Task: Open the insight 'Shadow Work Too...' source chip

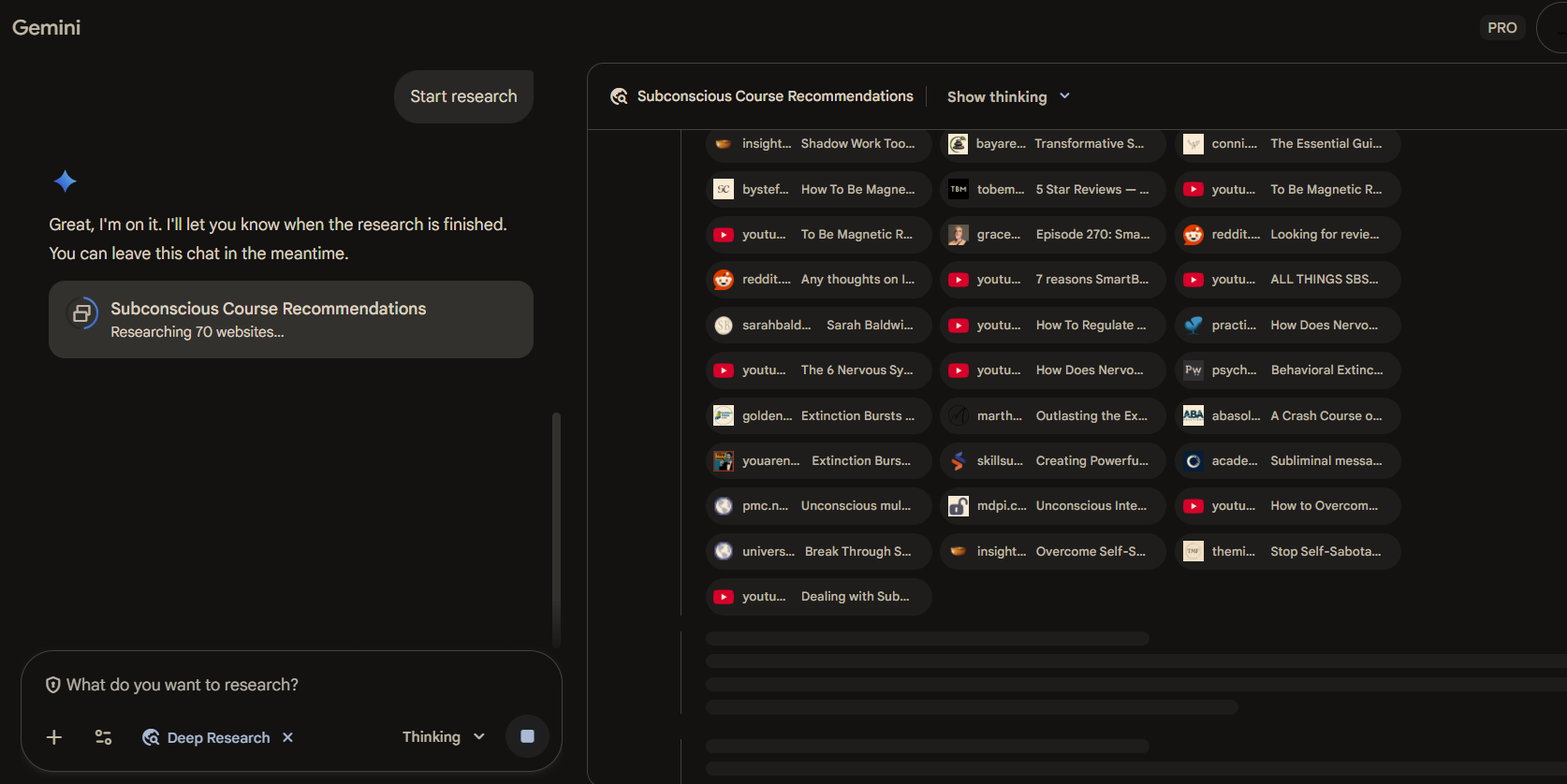Action: (818, 144)
